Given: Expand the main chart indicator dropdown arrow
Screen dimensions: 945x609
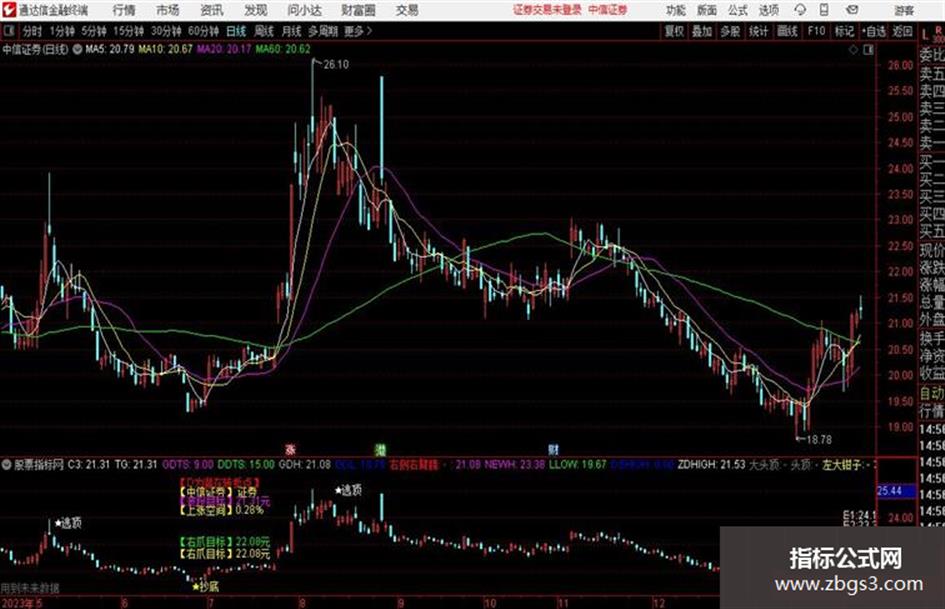Looking at the screenshot, I should pyautogui.click(x=78, y=49).
